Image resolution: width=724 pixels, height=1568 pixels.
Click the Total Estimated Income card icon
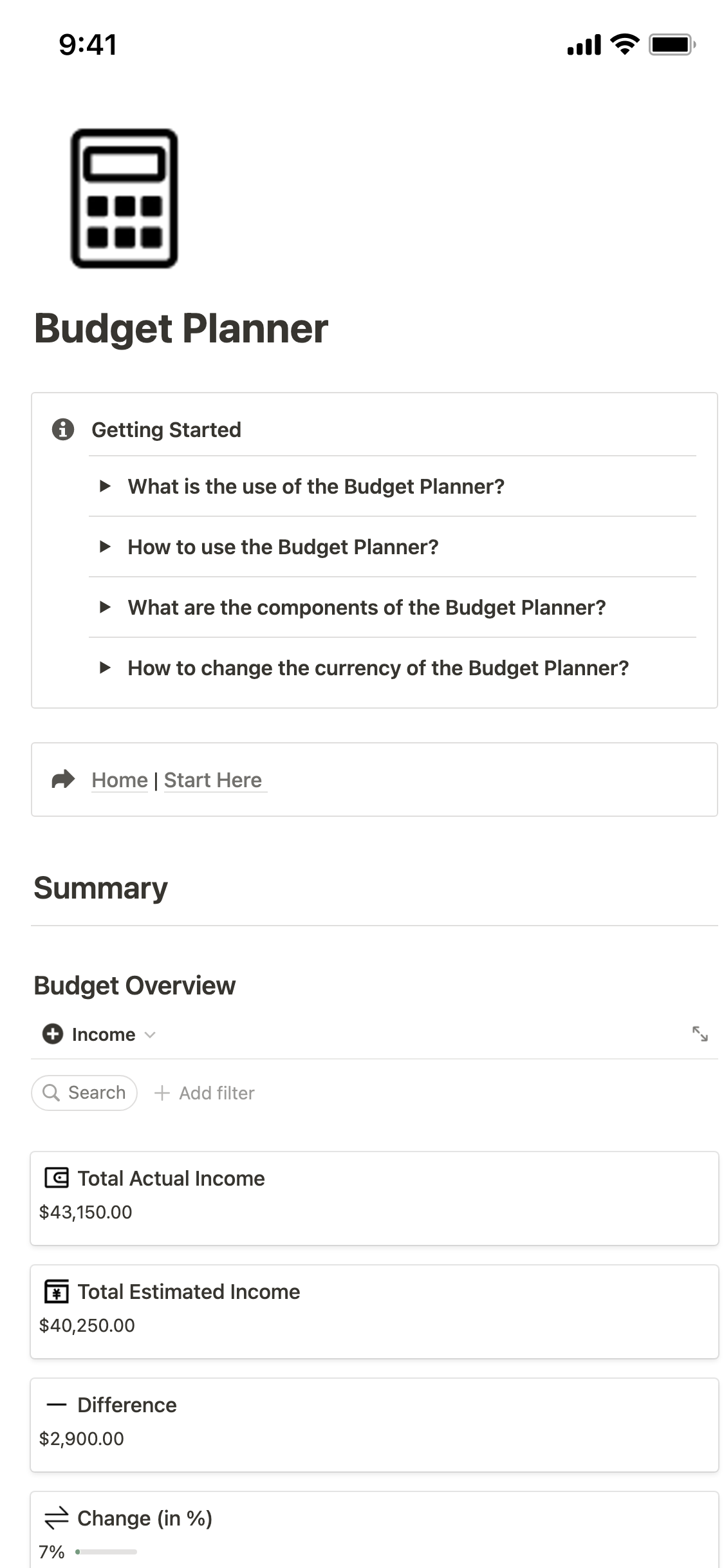pyautogui.click(x=57, y=1291)
